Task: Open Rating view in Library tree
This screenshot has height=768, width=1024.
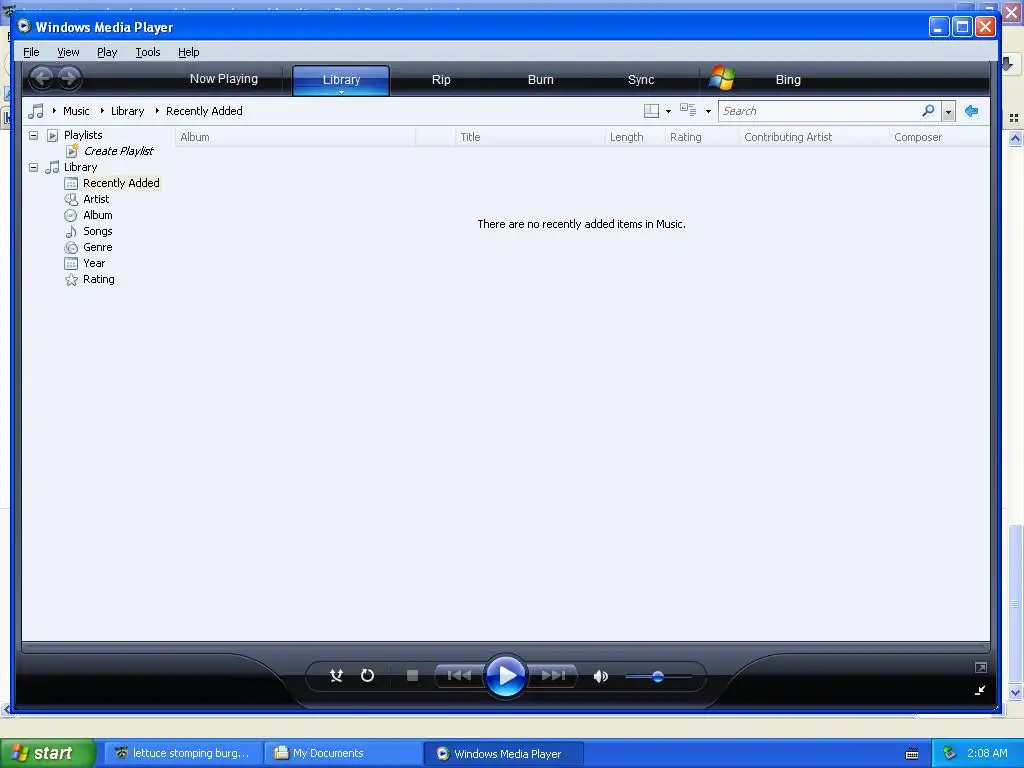Action: (99, 280)
